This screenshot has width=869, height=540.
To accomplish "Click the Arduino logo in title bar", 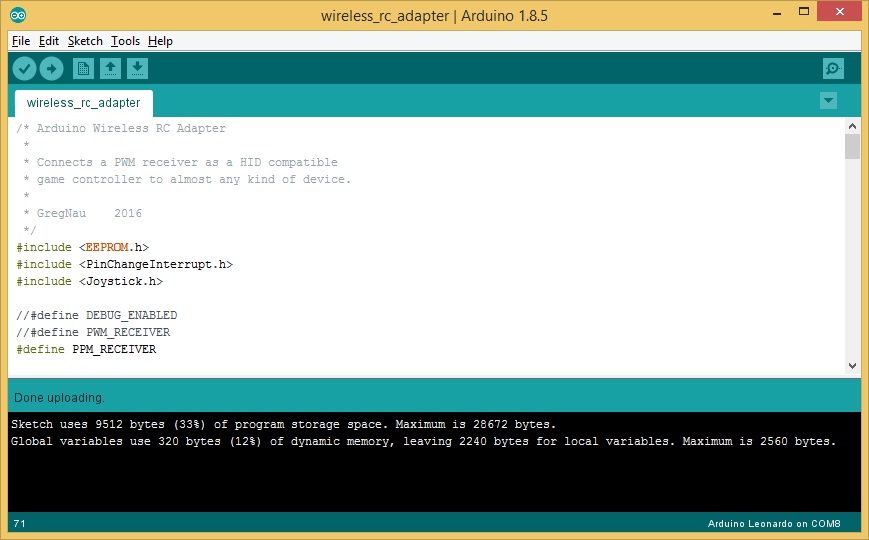I will click(18, 15).
